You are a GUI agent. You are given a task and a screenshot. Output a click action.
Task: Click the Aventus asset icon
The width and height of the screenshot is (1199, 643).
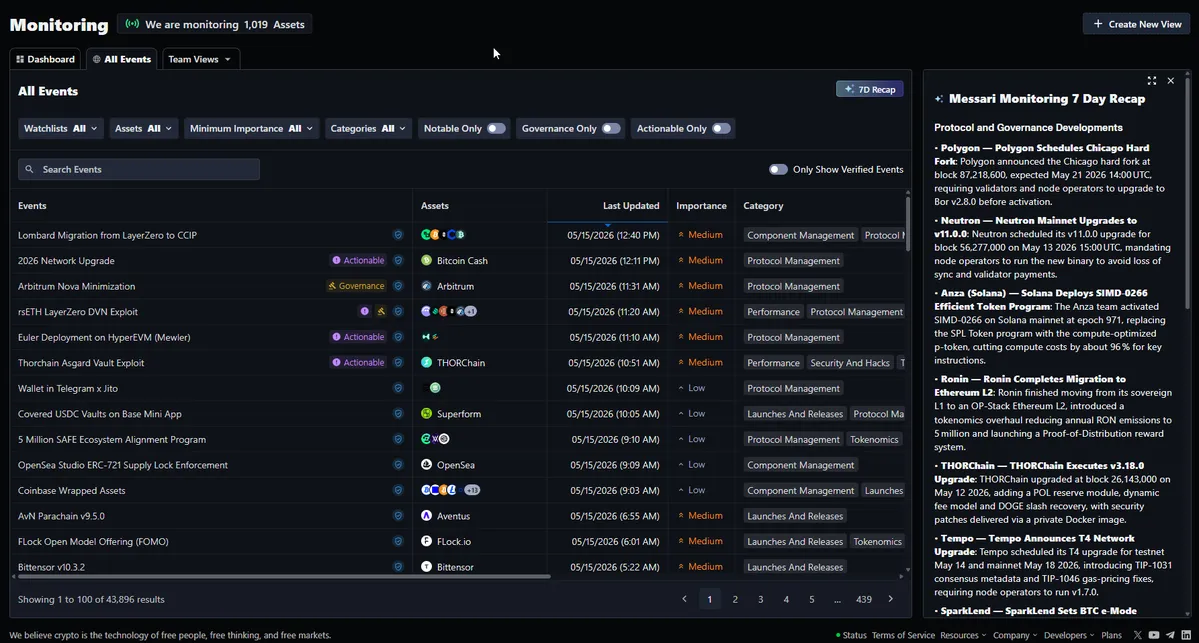coord(427,516)
